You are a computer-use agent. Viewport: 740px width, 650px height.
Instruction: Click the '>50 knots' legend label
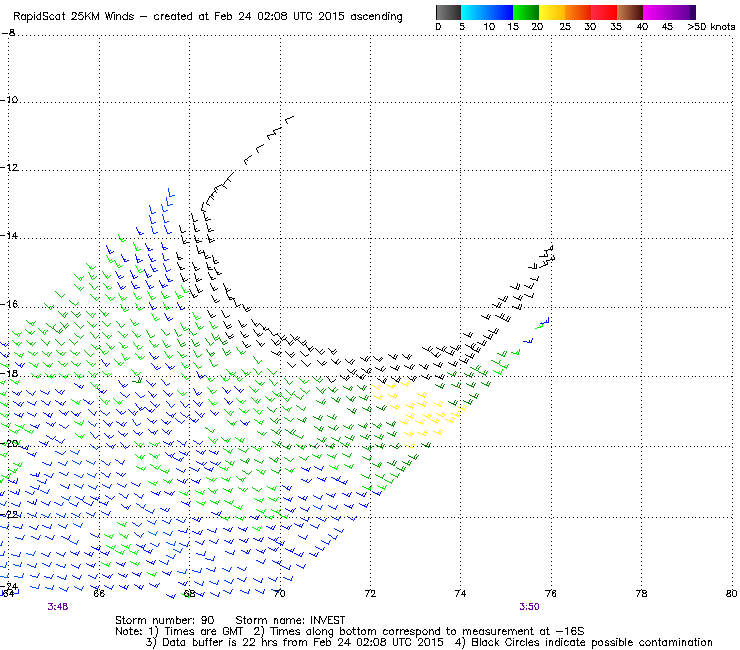coord(711,27)
